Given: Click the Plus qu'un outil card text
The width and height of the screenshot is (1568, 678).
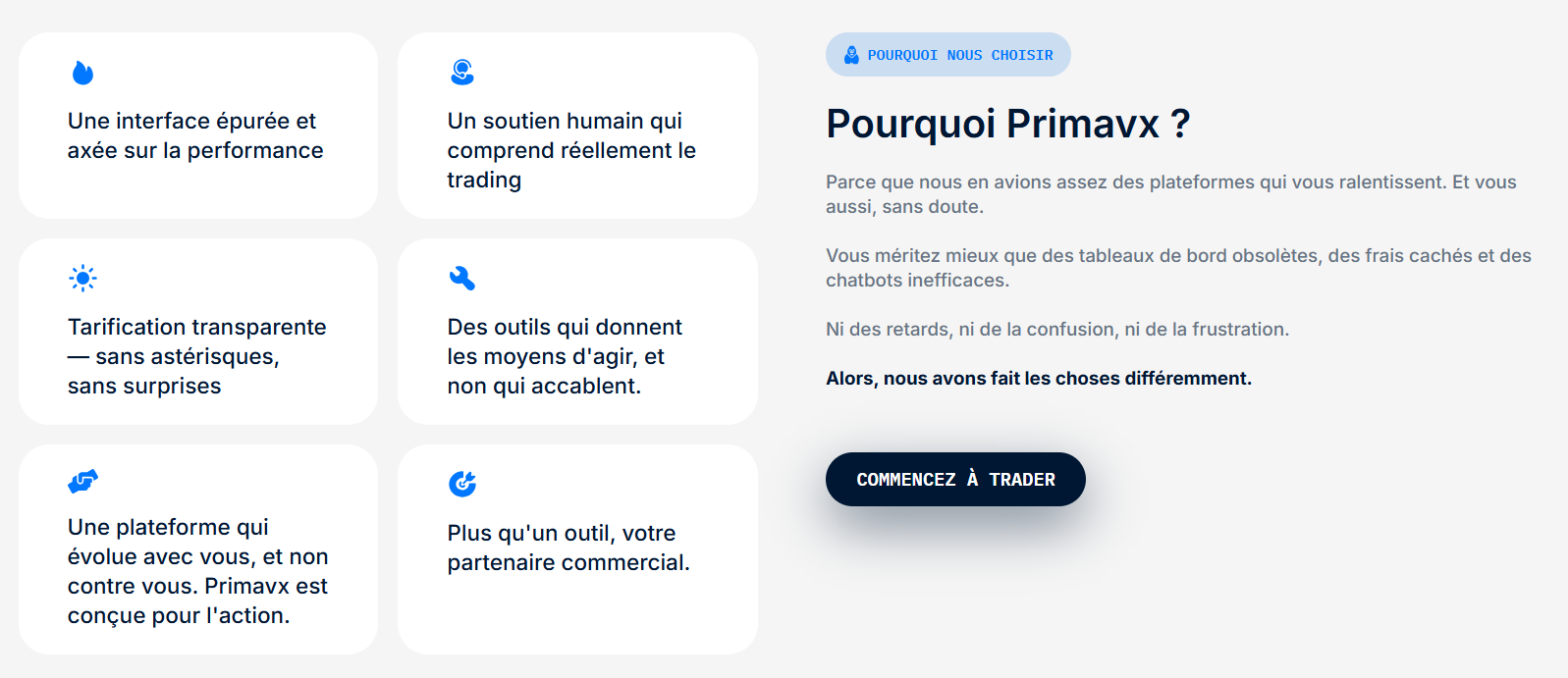Looking at the screenshot, I should pos(568,548).
